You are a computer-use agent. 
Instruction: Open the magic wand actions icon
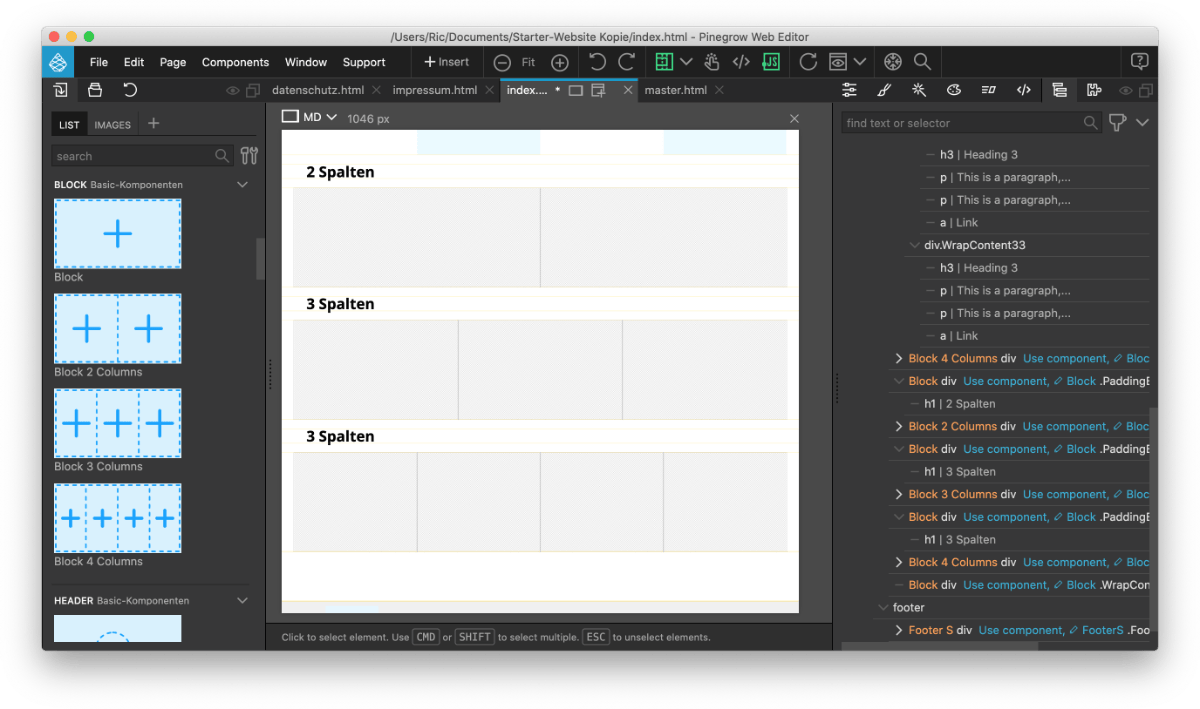(919, 90)
